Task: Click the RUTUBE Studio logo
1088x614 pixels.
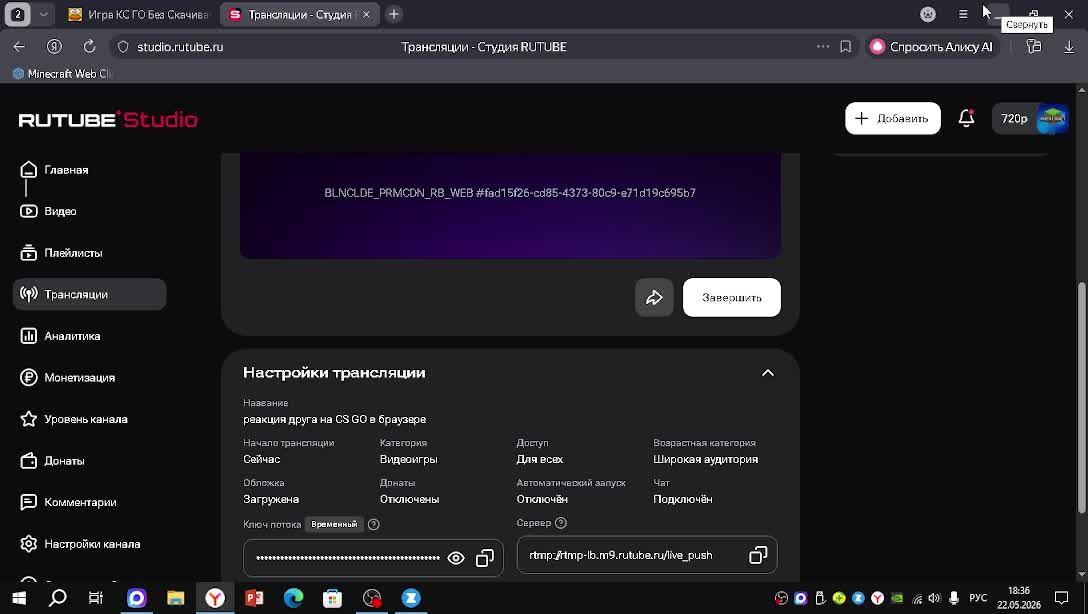Action: pos(108,119)
